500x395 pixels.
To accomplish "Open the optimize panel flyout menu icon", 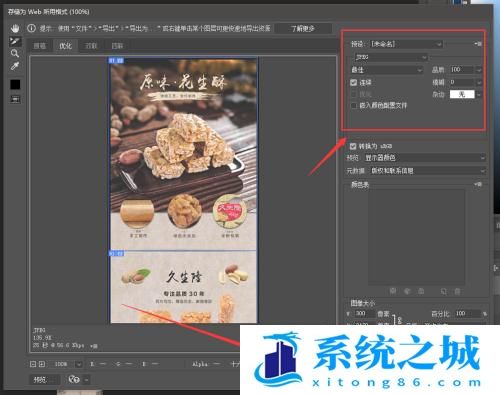I will [x=478, y=44].
